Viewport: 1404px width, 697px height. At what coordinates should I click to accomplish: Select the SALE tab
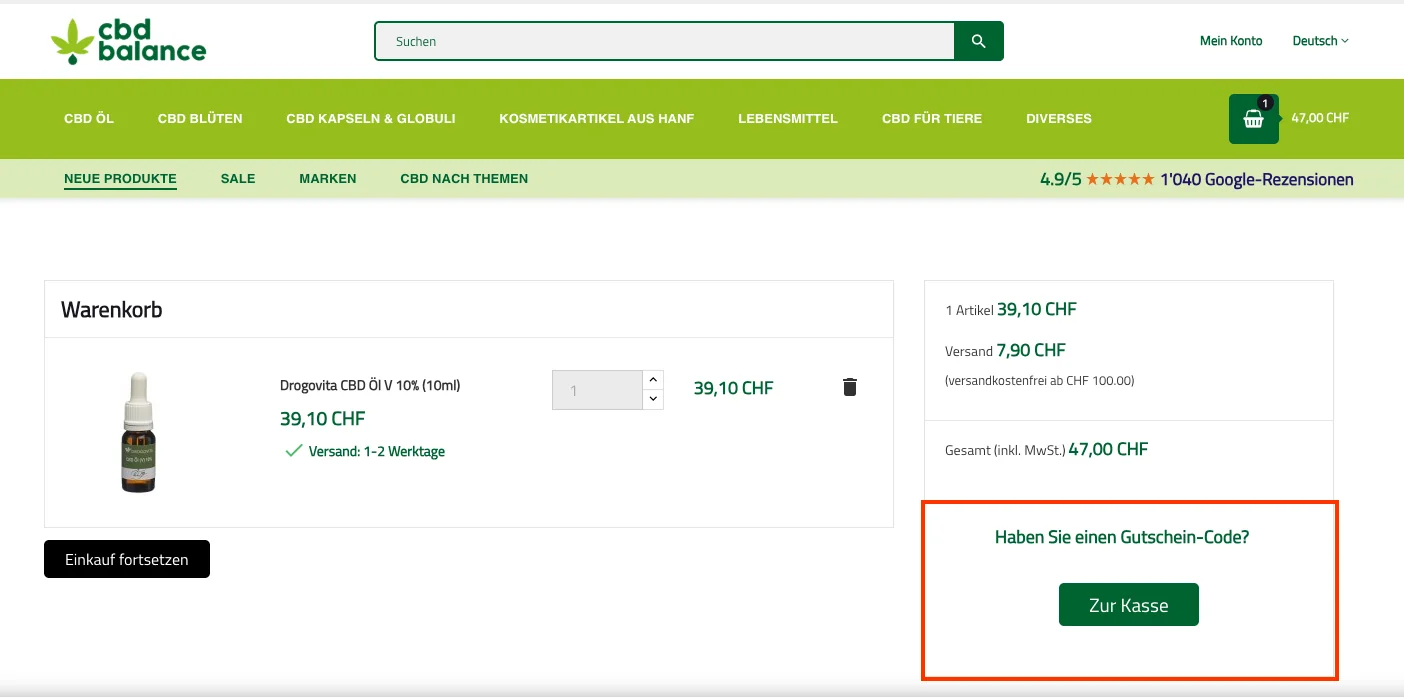coord(238,179)
